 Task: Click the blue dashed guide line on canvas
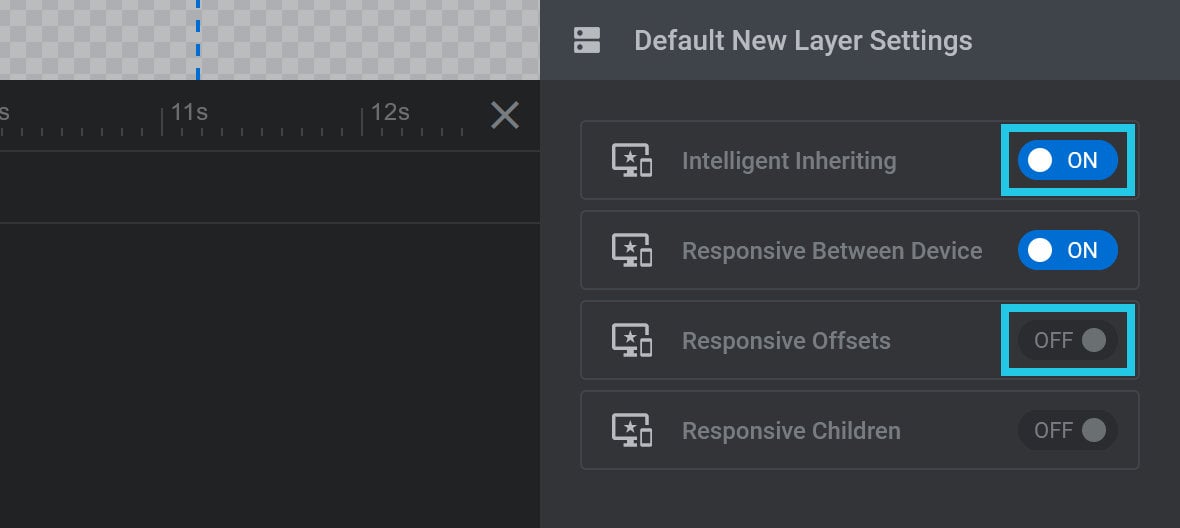pyautogui.click(x=198, y=39)
